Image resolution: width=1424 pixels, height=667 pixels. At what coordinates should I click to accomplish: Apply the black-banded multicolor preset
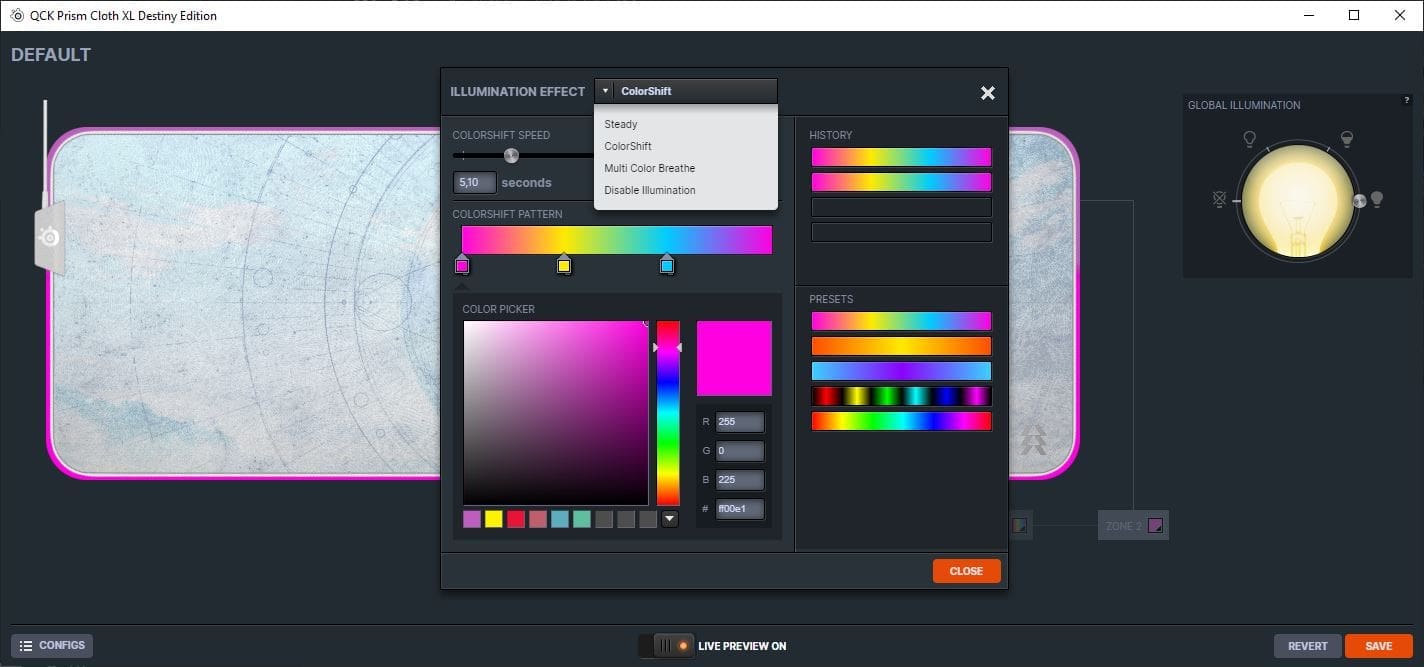(901, 396)
